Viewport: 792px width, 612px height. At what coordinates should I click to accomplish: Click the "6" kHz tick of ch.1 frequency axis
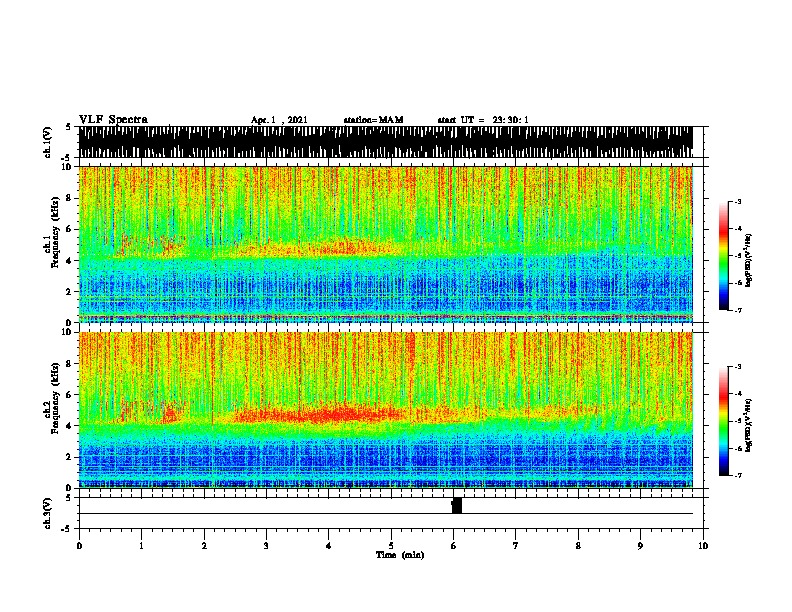point(70,229)
